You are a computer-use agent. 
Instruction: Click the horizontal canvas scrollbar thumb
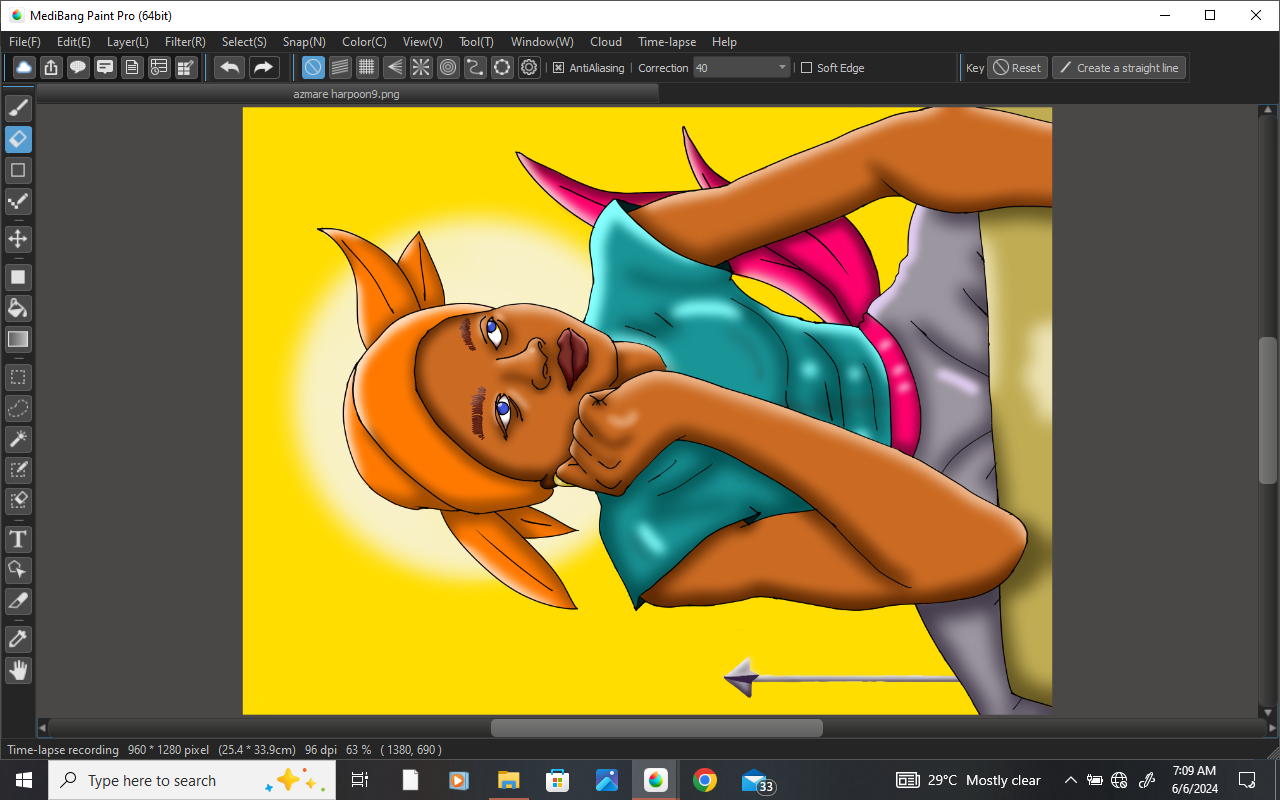[x=656, y=728]
